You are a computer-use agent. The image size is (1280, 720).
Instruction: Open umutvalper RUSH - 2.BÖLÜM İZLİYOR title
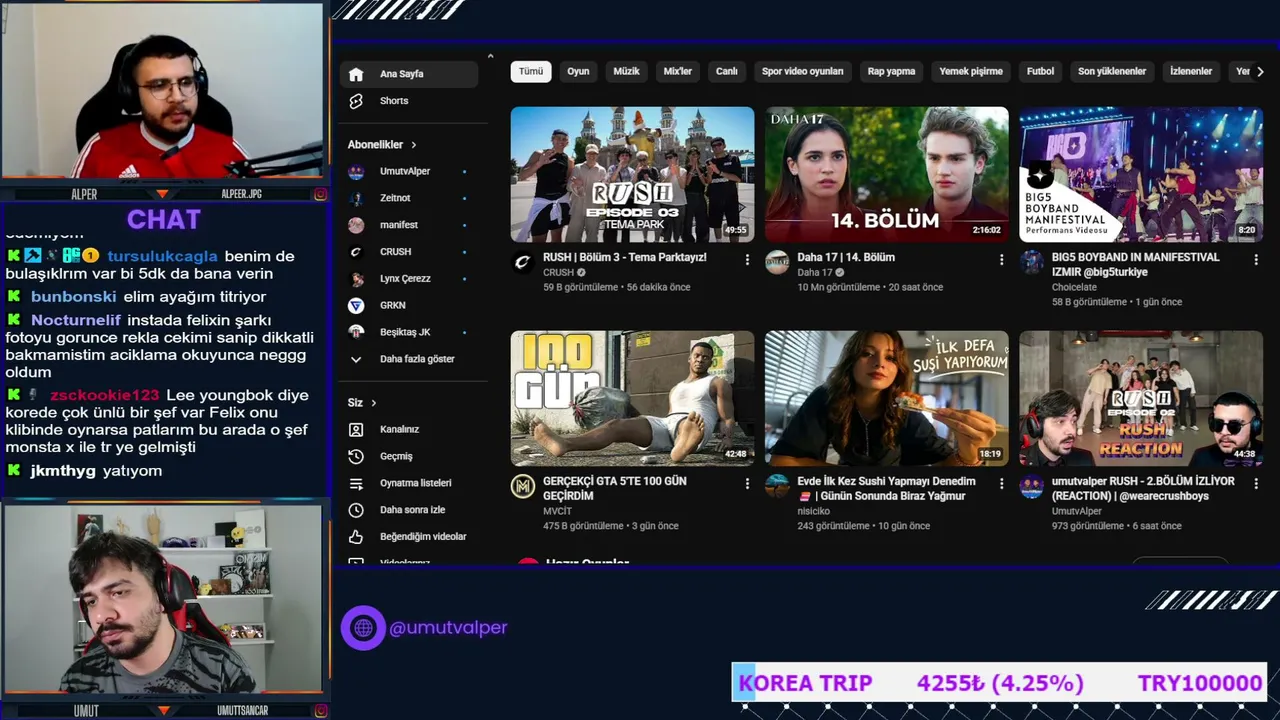(x=1143, y=488)
